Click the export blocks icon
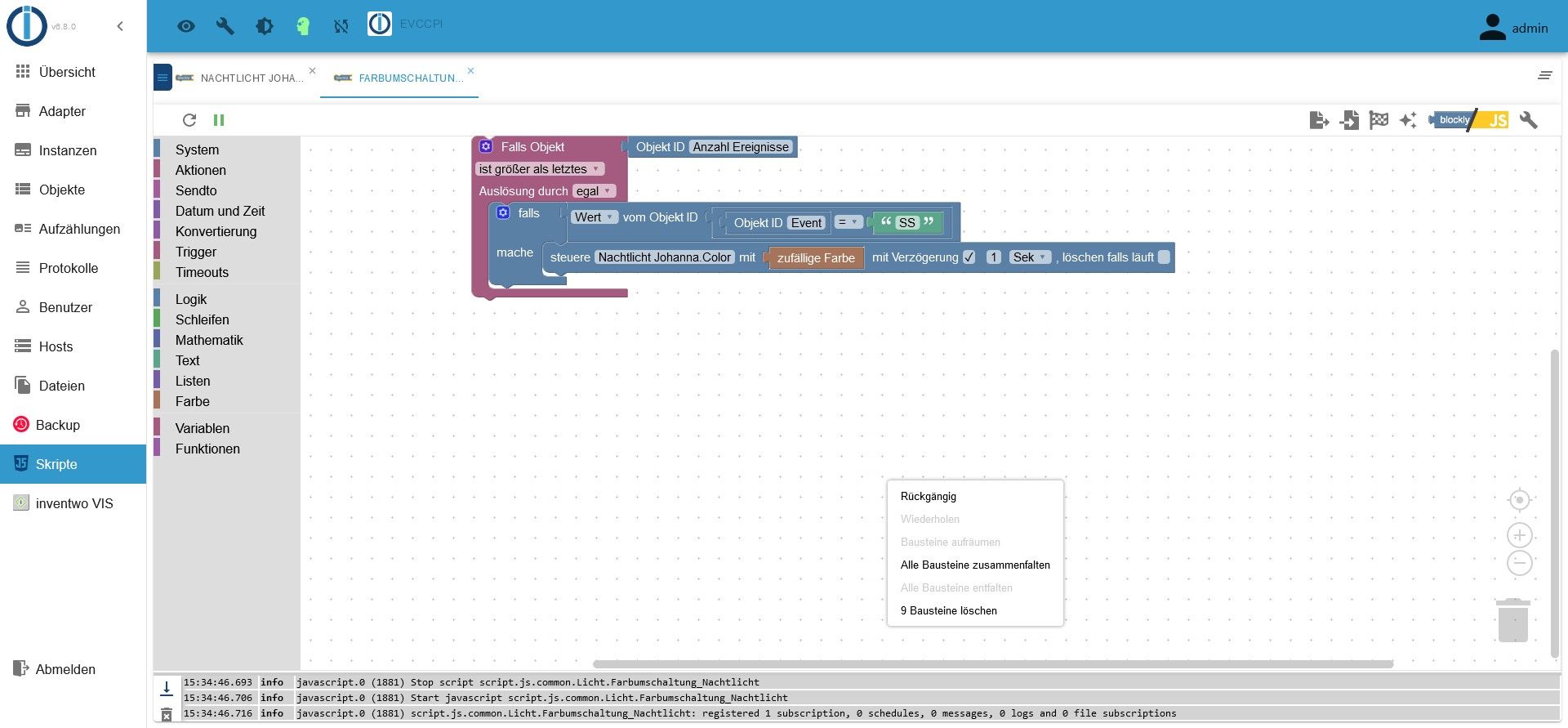The image size is (1568, 728). [1319, 120]
